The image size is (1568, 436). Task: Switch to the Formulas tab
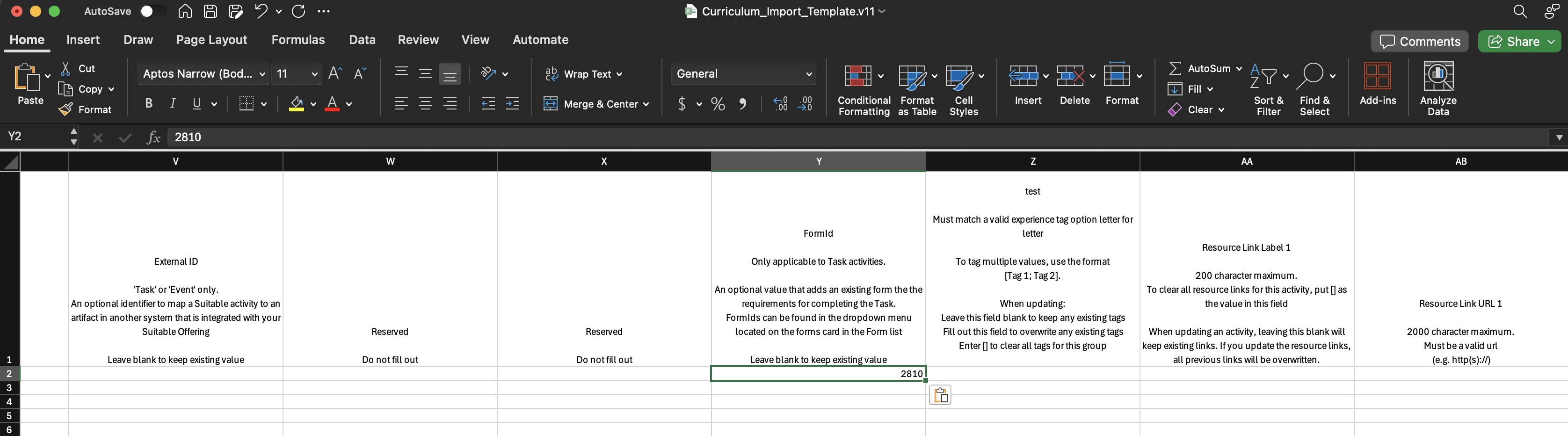tap(298, 40)
